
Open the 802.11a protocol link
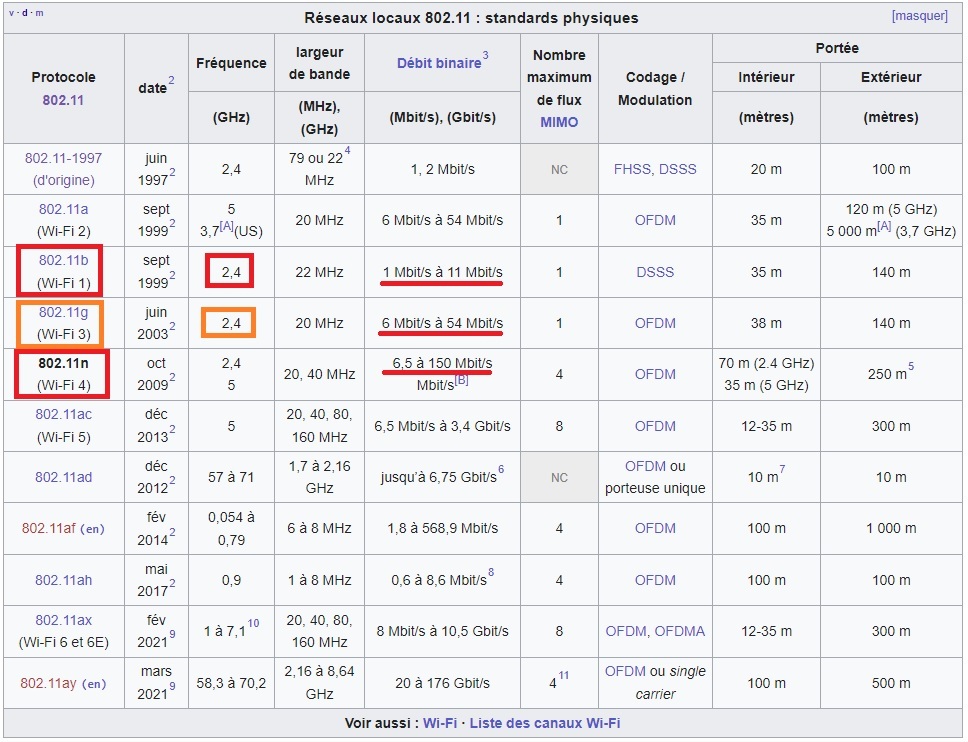63,209
